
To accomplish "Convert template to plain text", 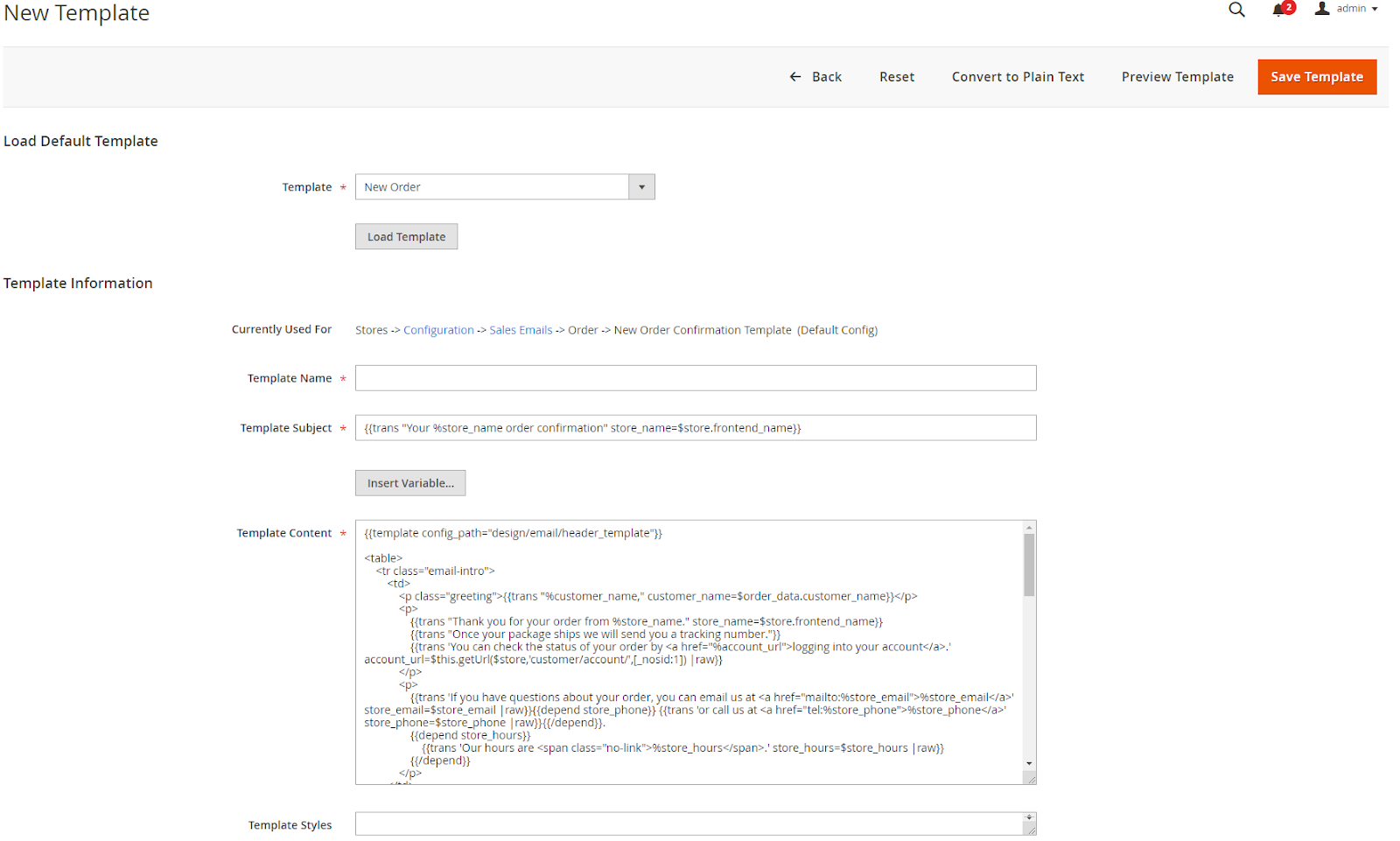I will pos(1018,77).
